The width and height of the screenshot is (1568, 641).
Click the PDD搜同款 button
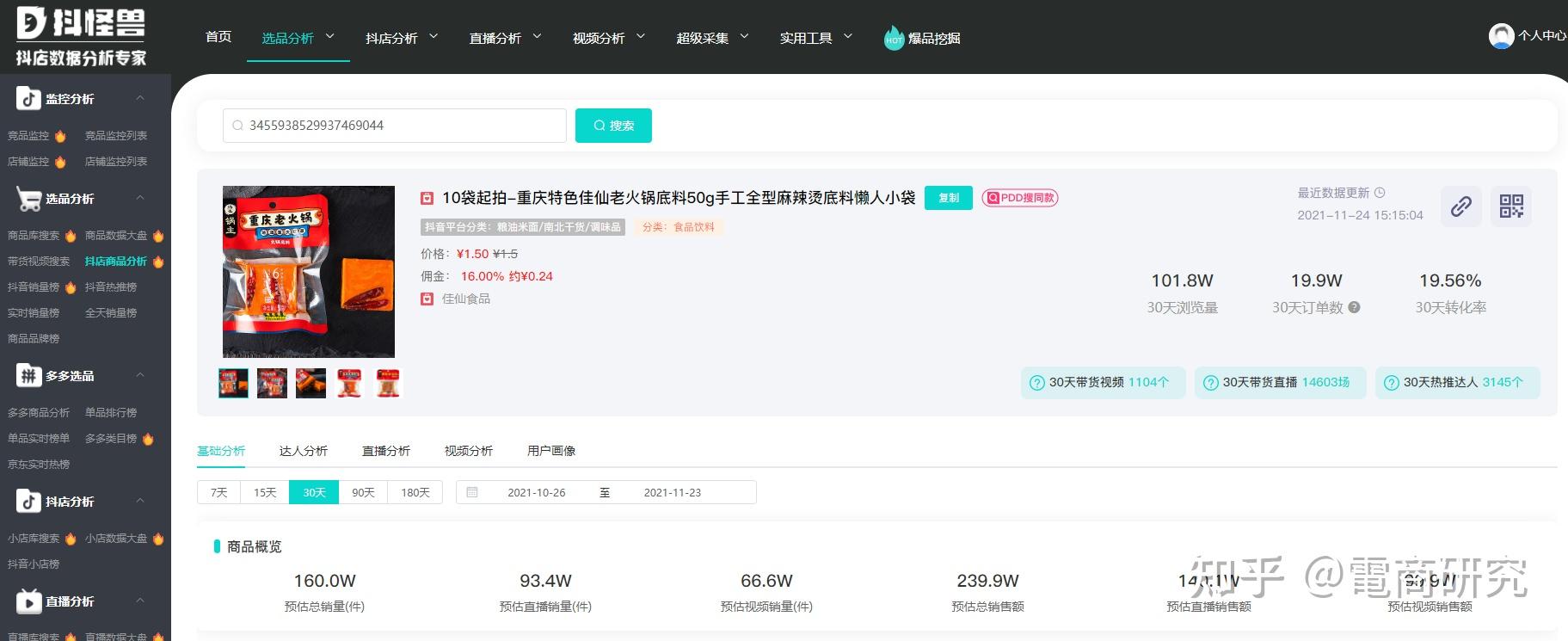tap(1020, 198)
